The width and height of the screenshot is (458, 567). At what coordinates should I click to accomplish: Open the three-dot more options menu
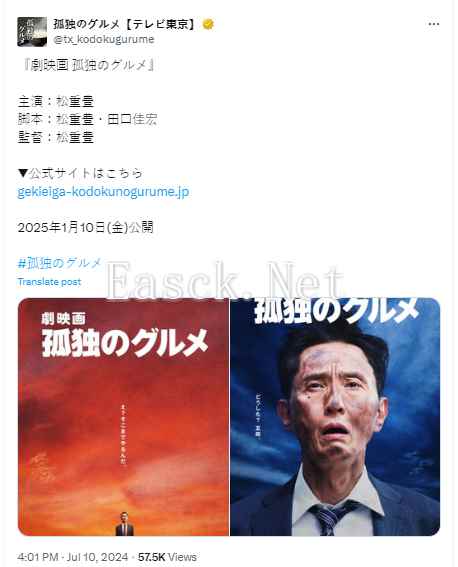pyautogui.click(x=433, y=24)
